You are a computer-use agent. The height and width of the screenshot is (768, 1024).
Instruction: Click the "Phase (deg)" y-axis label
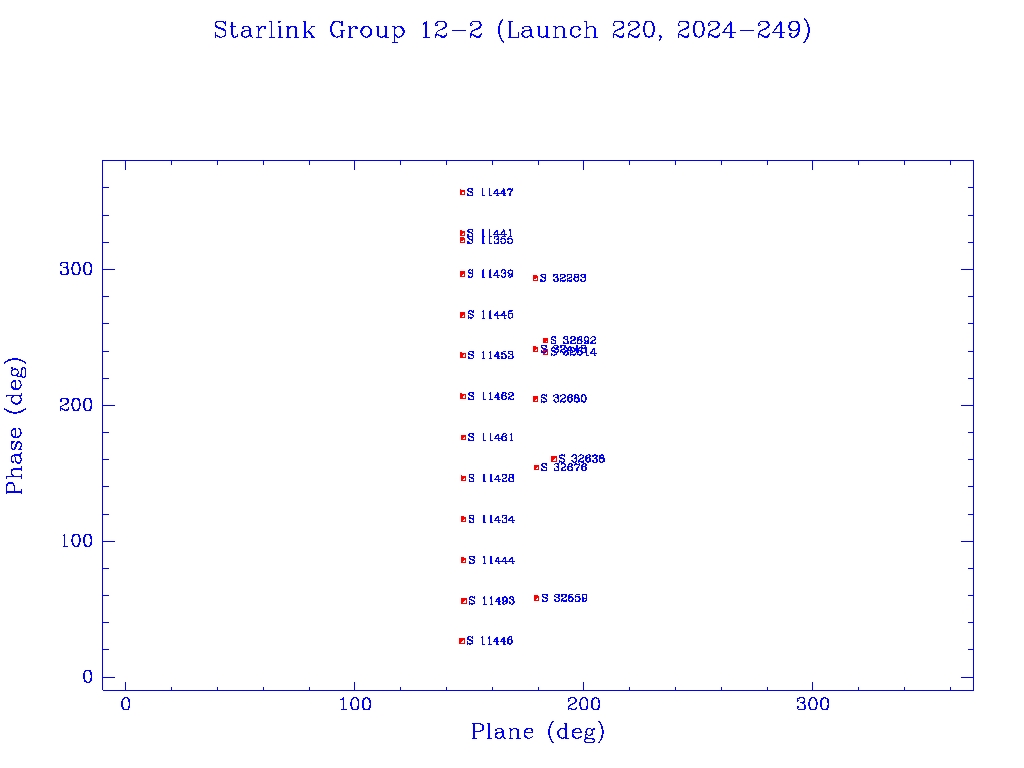14,426
